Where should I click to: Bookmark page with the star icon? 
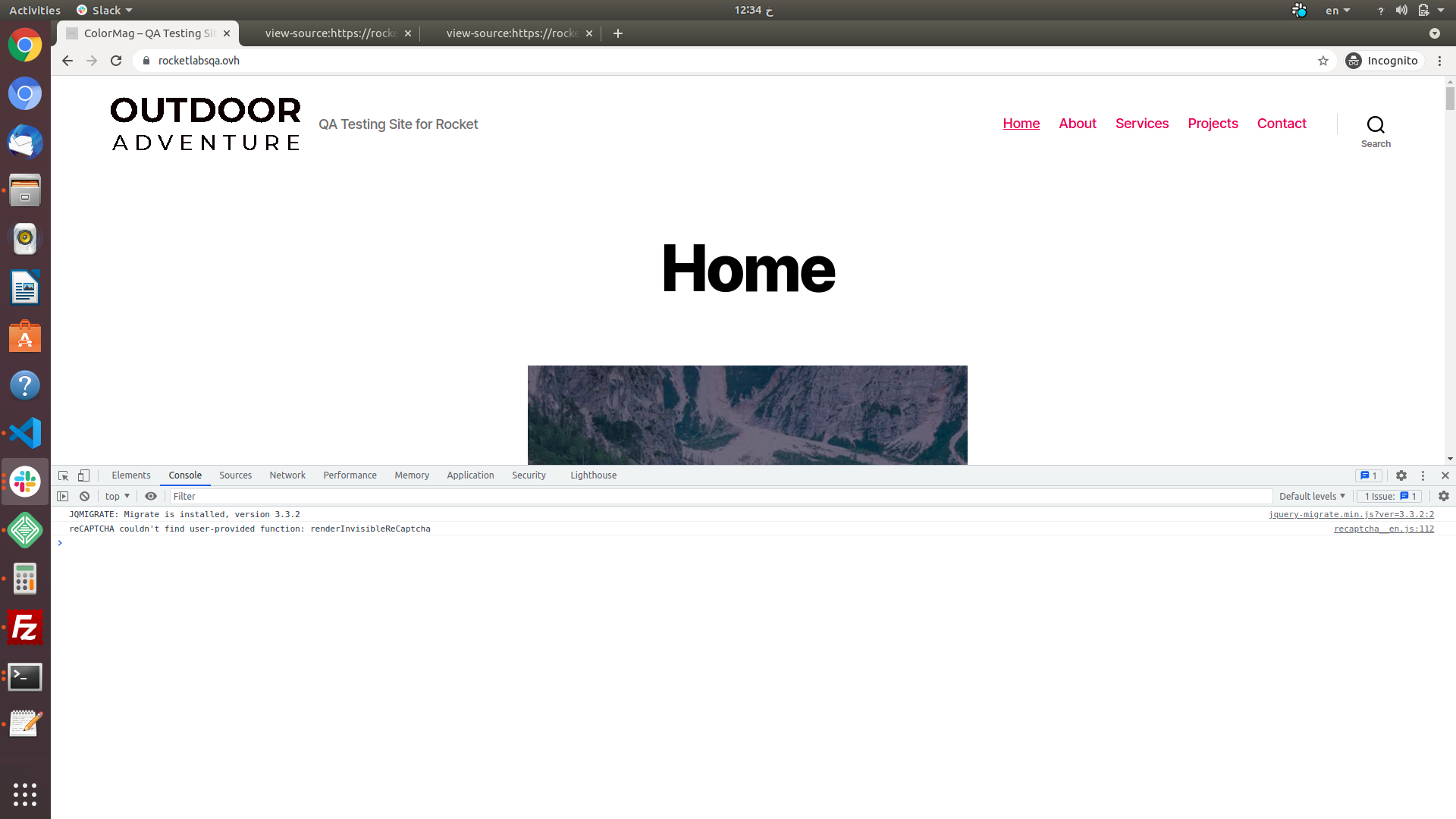tap(1323, 61)
